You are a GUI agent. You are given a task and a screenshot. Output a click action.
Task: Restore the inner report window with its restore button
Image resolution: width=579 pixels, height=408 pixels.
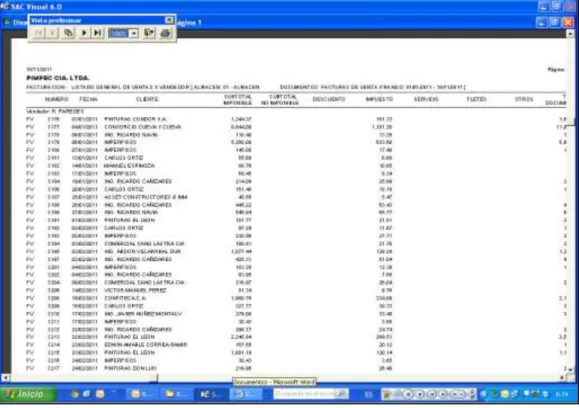555,23
